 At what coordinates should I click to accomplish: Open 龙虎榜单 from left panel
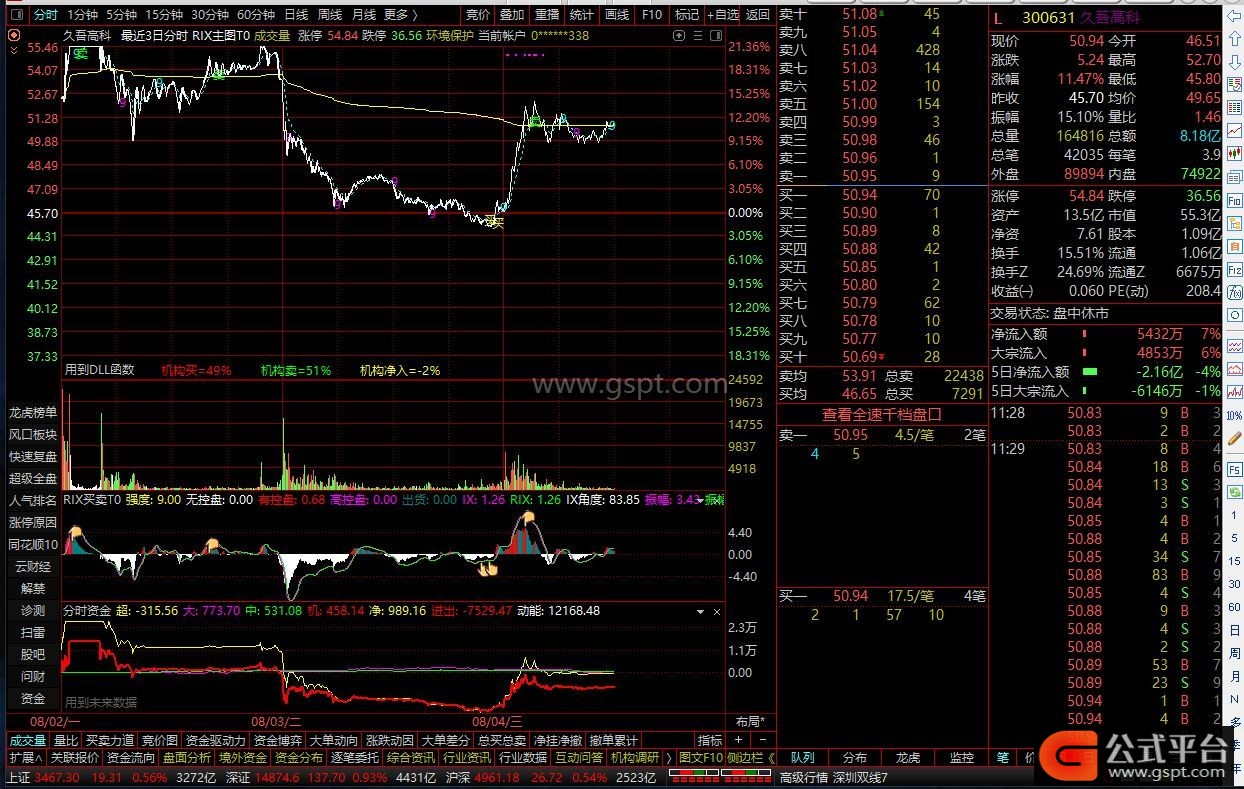click(x=33, y=412)
